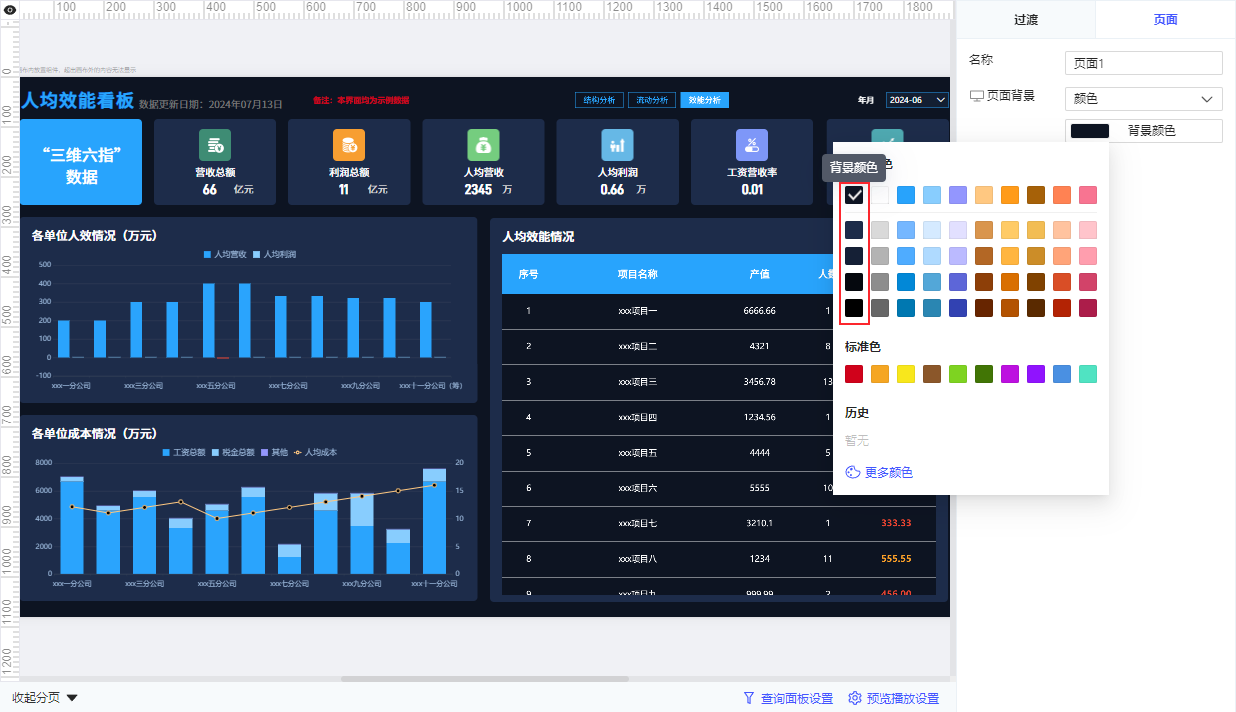Collapse pagination via 收起分页 arrow

pyautogui.click(x=72, y=698)
